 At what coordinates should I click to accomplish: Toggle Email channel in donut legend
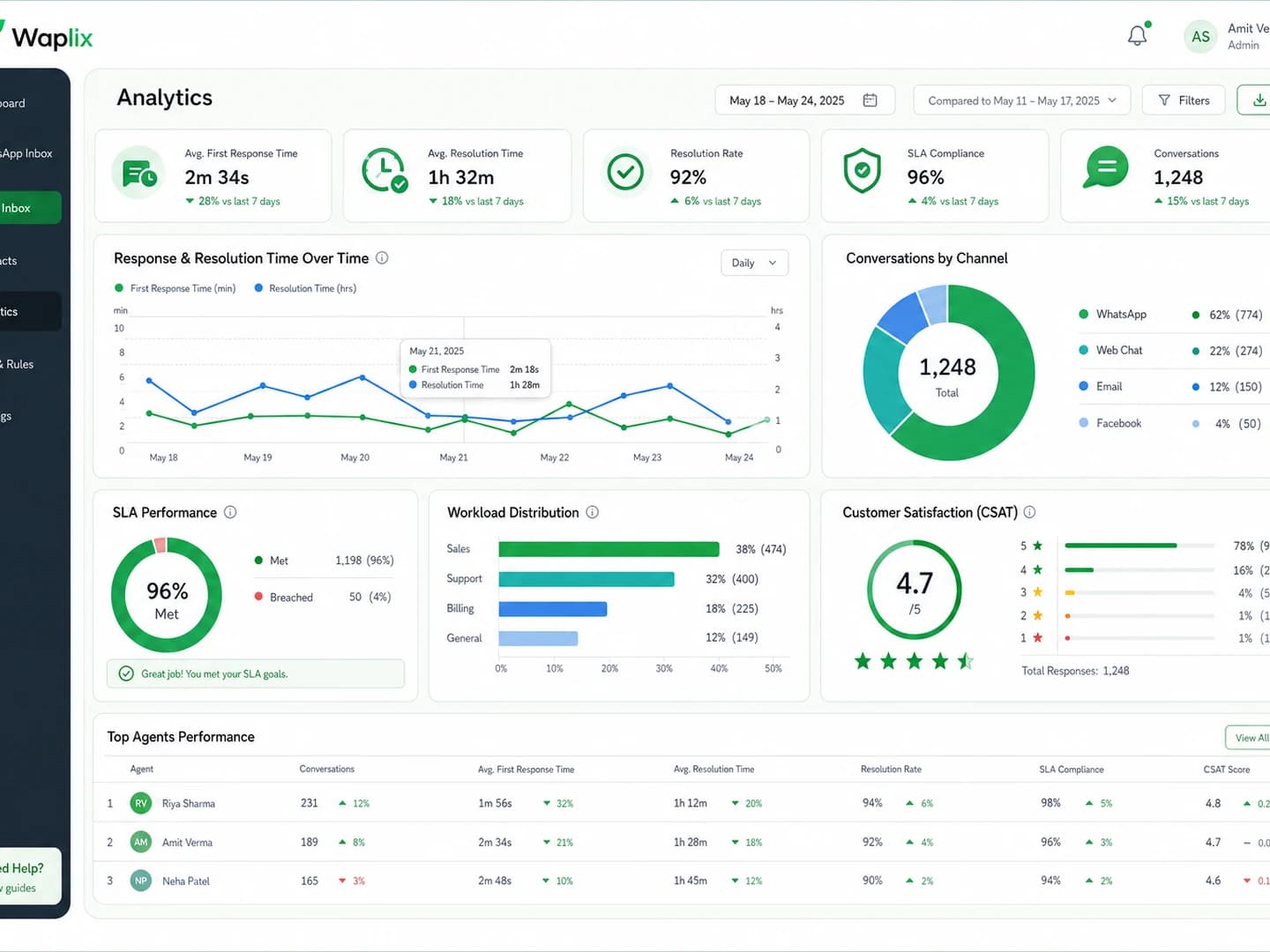[1101, 386]
